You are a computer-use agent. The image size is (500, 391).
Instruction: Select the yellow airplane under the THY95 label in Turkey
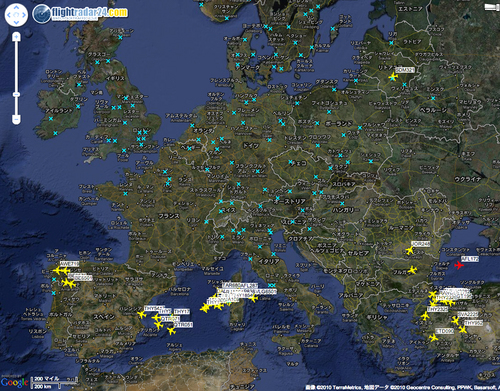462,329
